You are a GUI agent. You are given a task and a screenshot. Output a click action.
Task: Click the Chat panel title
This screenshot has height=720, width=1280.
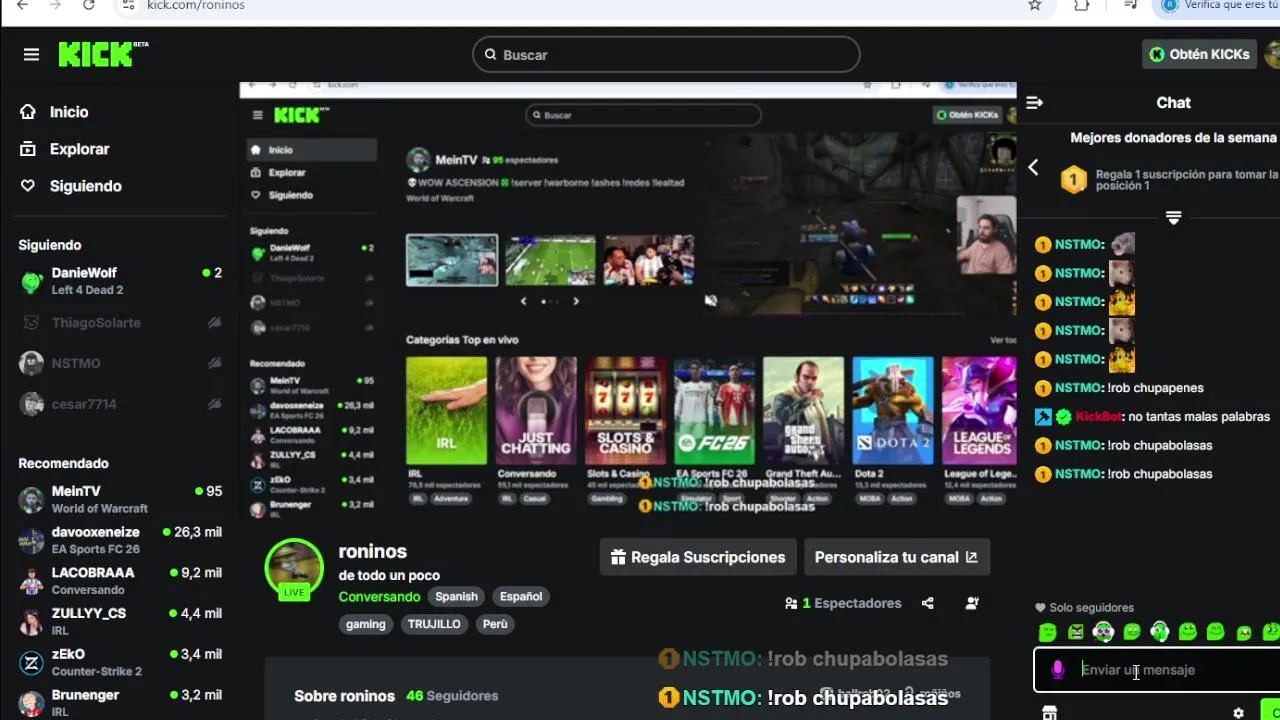(x=1173, y=103)
